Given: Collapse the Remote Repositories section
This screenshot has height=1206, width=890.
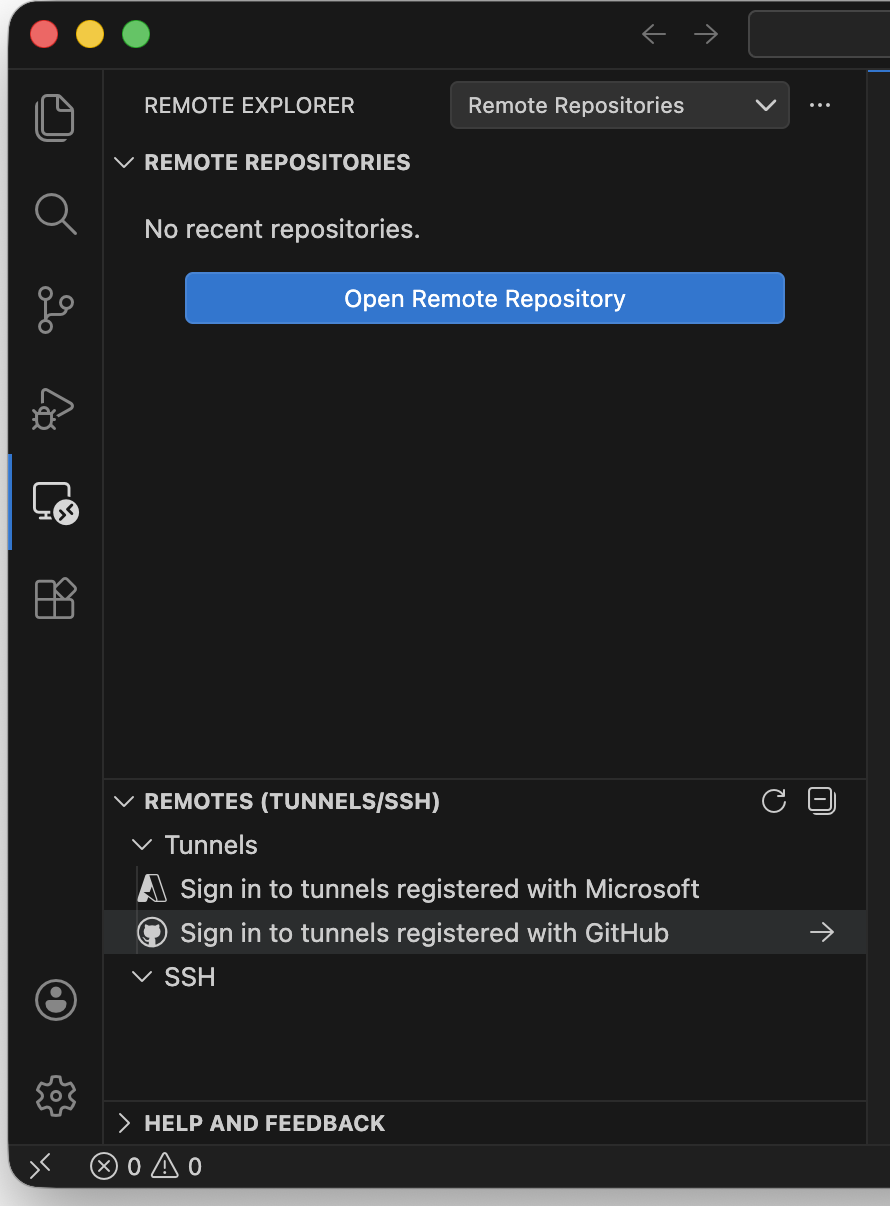Looking at the screenshot, I should 125,162.
